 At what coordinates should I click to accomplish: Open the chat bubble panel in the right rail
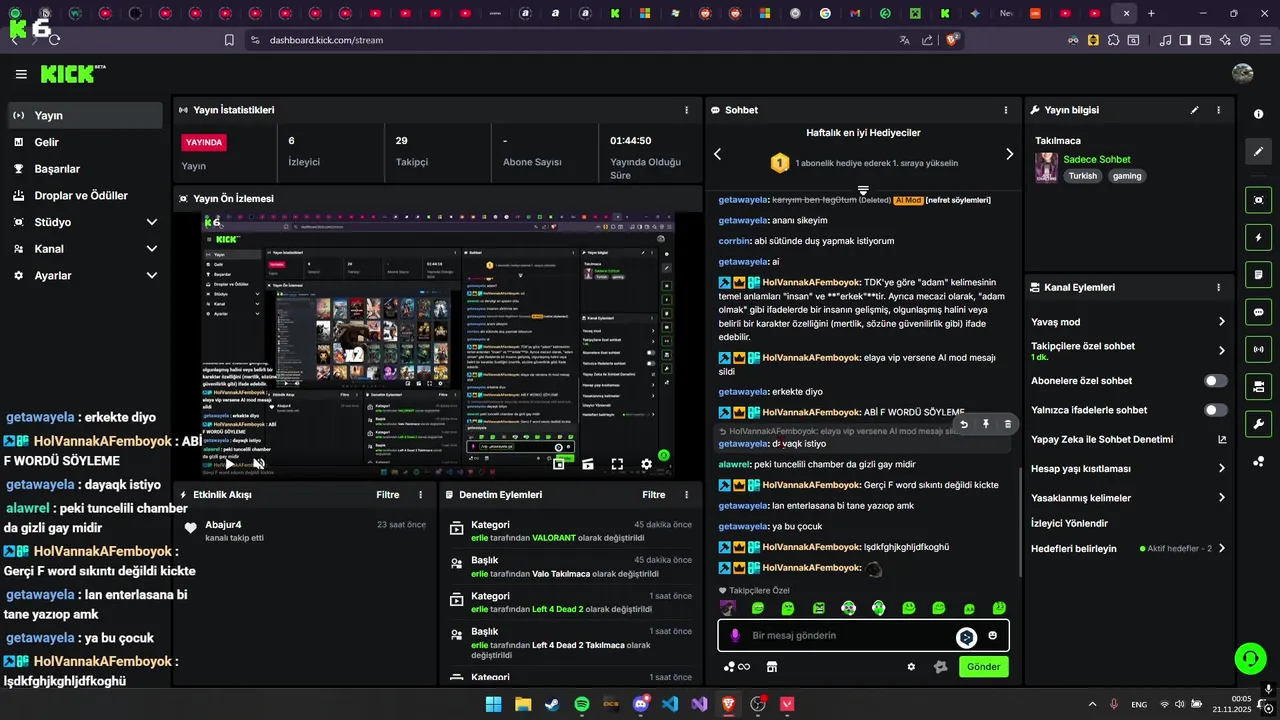1259,312
